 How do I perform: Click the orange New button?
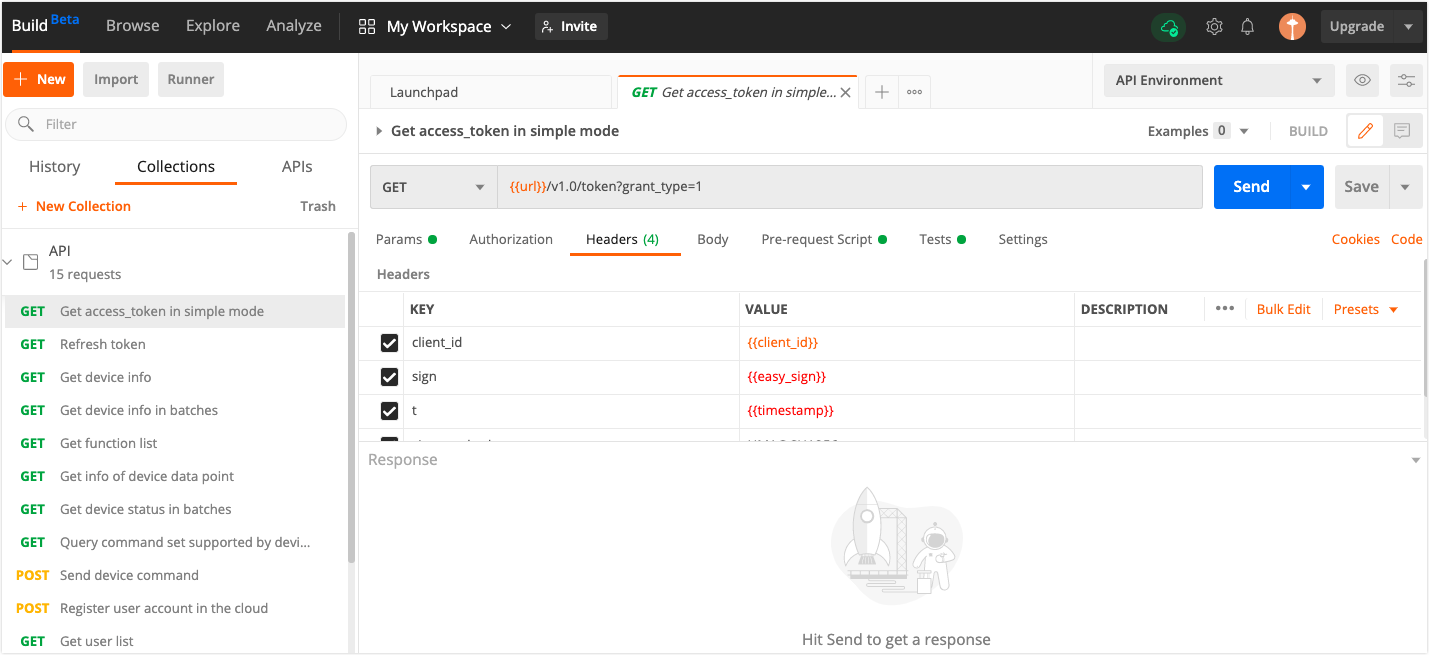click(39, 80)
